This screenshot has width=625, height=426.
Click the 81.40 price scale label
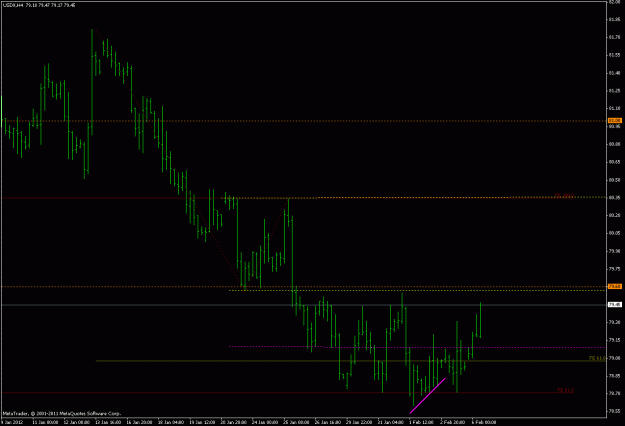pyautogui.click(x=614, y=73)
